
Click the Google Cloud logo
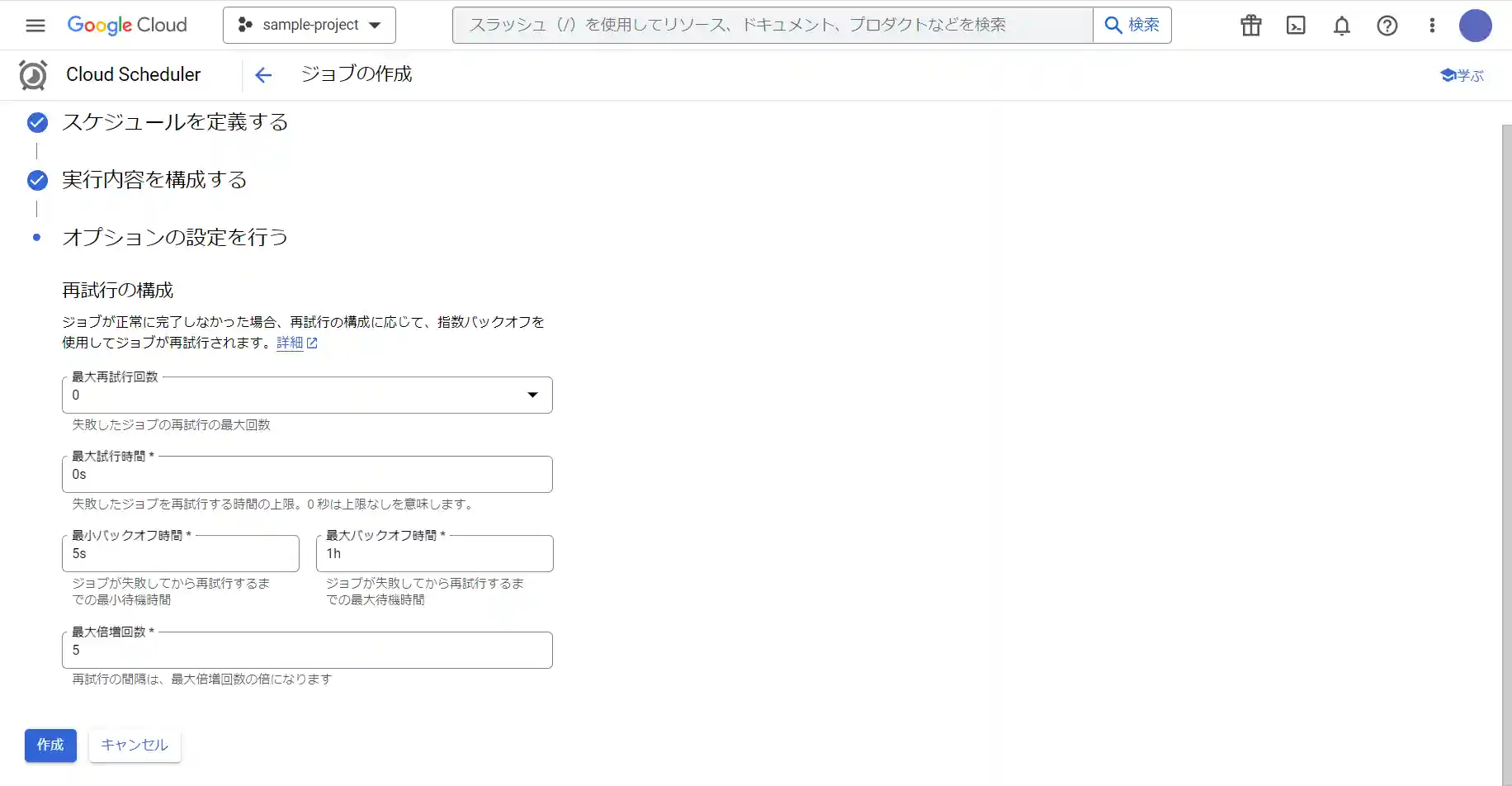127,25
